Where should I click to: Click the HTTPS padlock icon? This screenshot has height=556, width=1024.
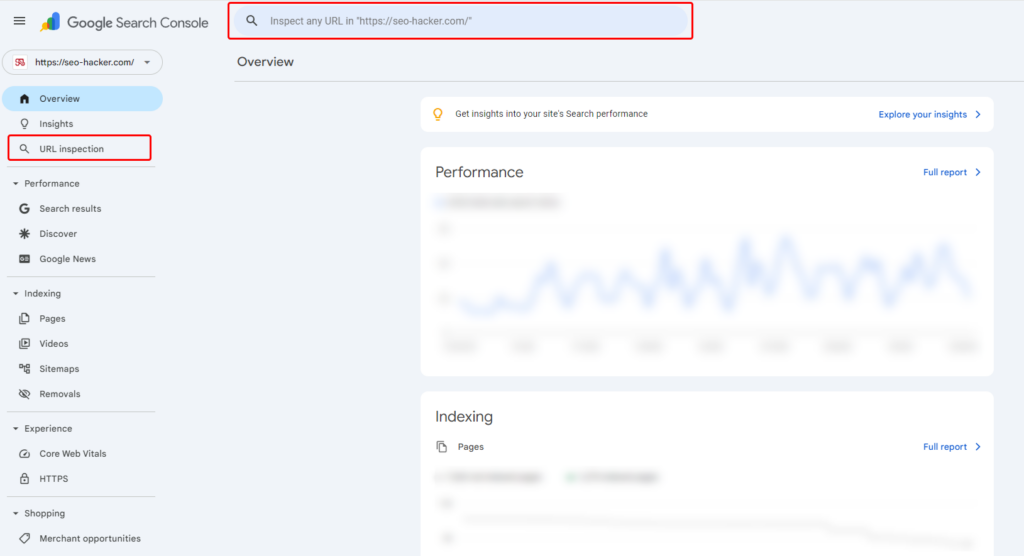point(25,479)
